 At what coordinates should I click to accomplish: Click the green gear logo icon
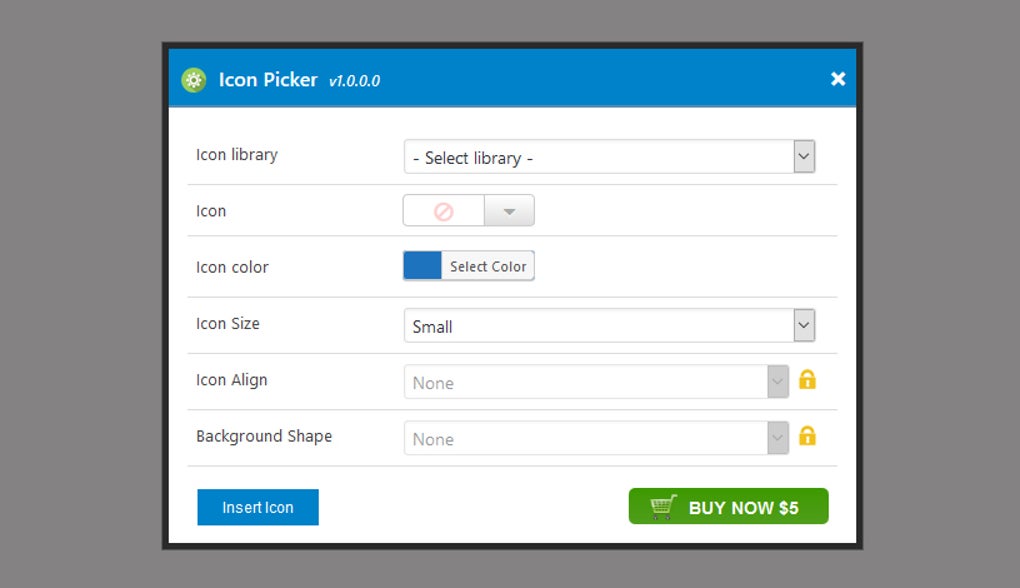(x=194, y=80)
